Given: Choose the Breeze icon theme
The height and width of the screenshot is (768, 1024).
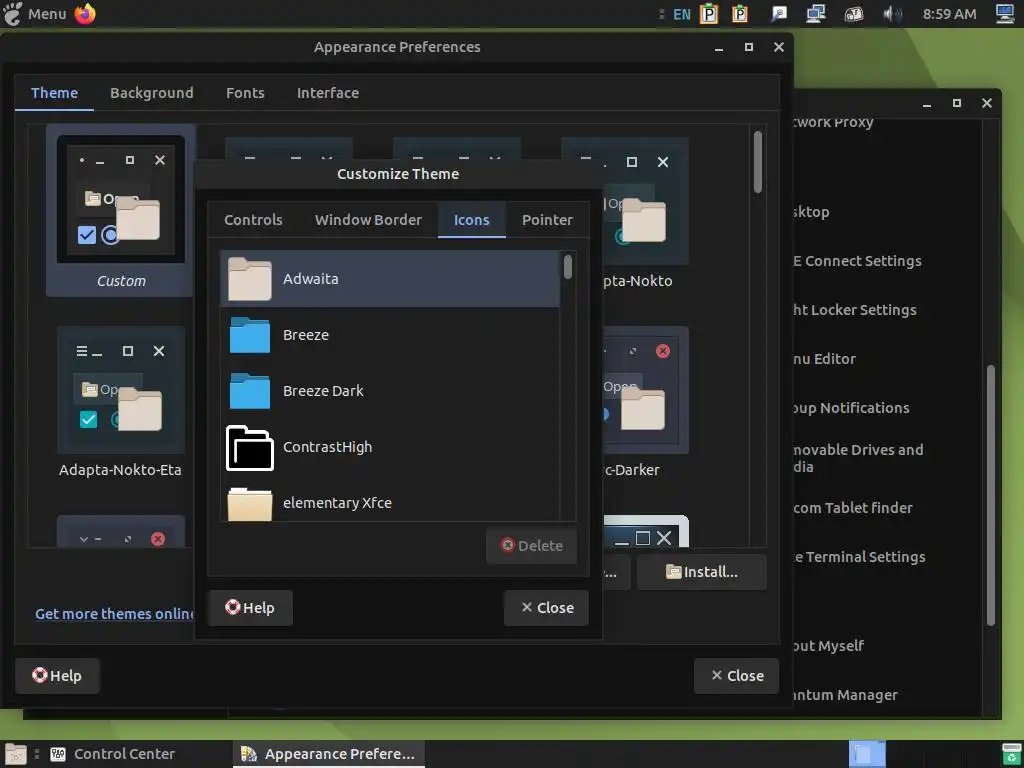Looking at the screenshot, I should [x=390, y=335].
